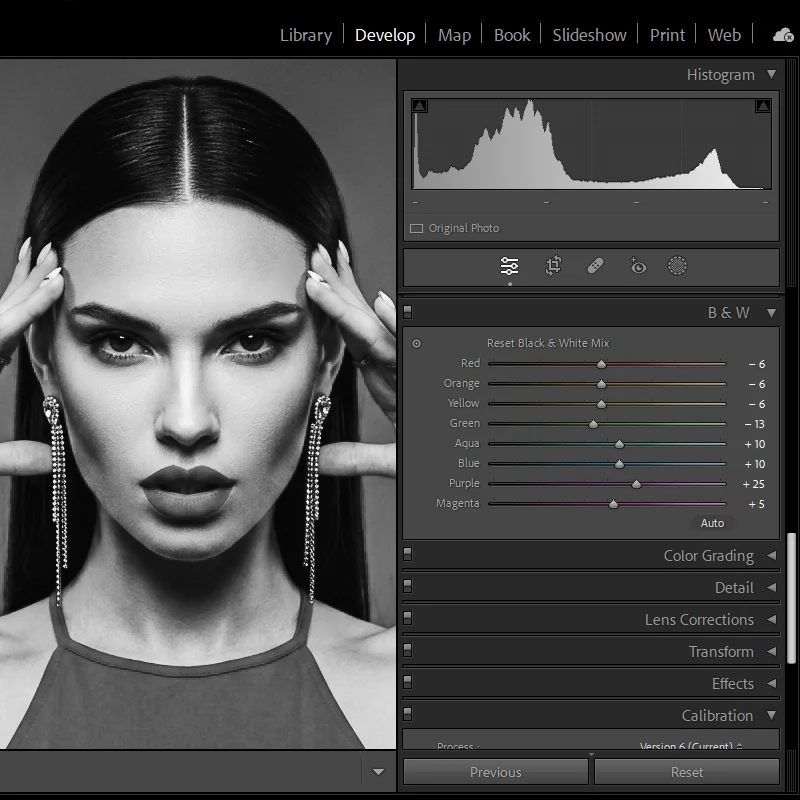Toggle the Effects panel switch
This screenshot has width=800, height=800.
point(408,682)
